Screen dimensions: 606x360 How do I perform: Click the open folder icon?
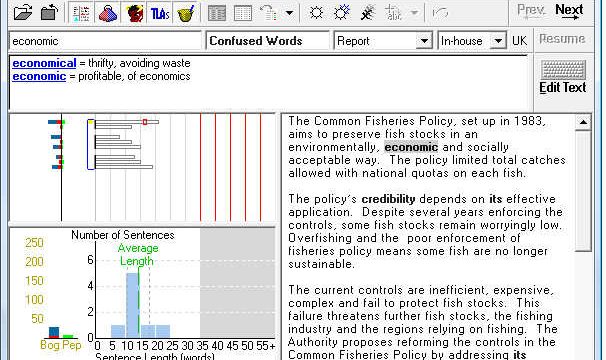(x=23, y=12)
